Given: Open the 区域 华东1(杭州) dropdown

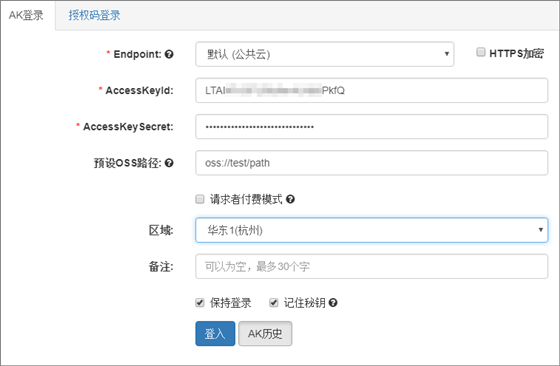Looking at the screenshot, I should (371, 230).
